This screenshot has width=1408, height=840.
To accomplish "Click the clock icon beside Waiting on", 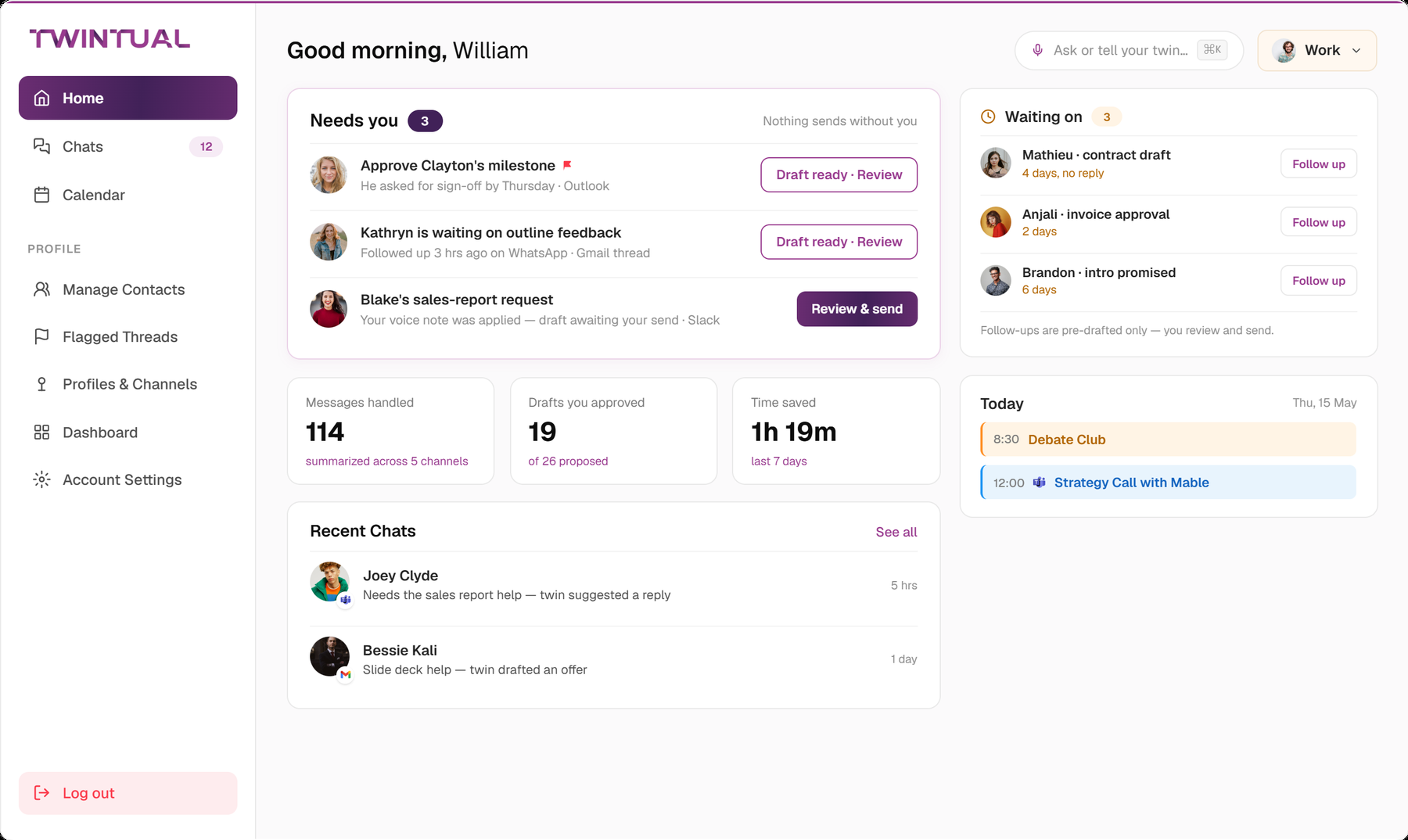I will click(x=989, y=117).
